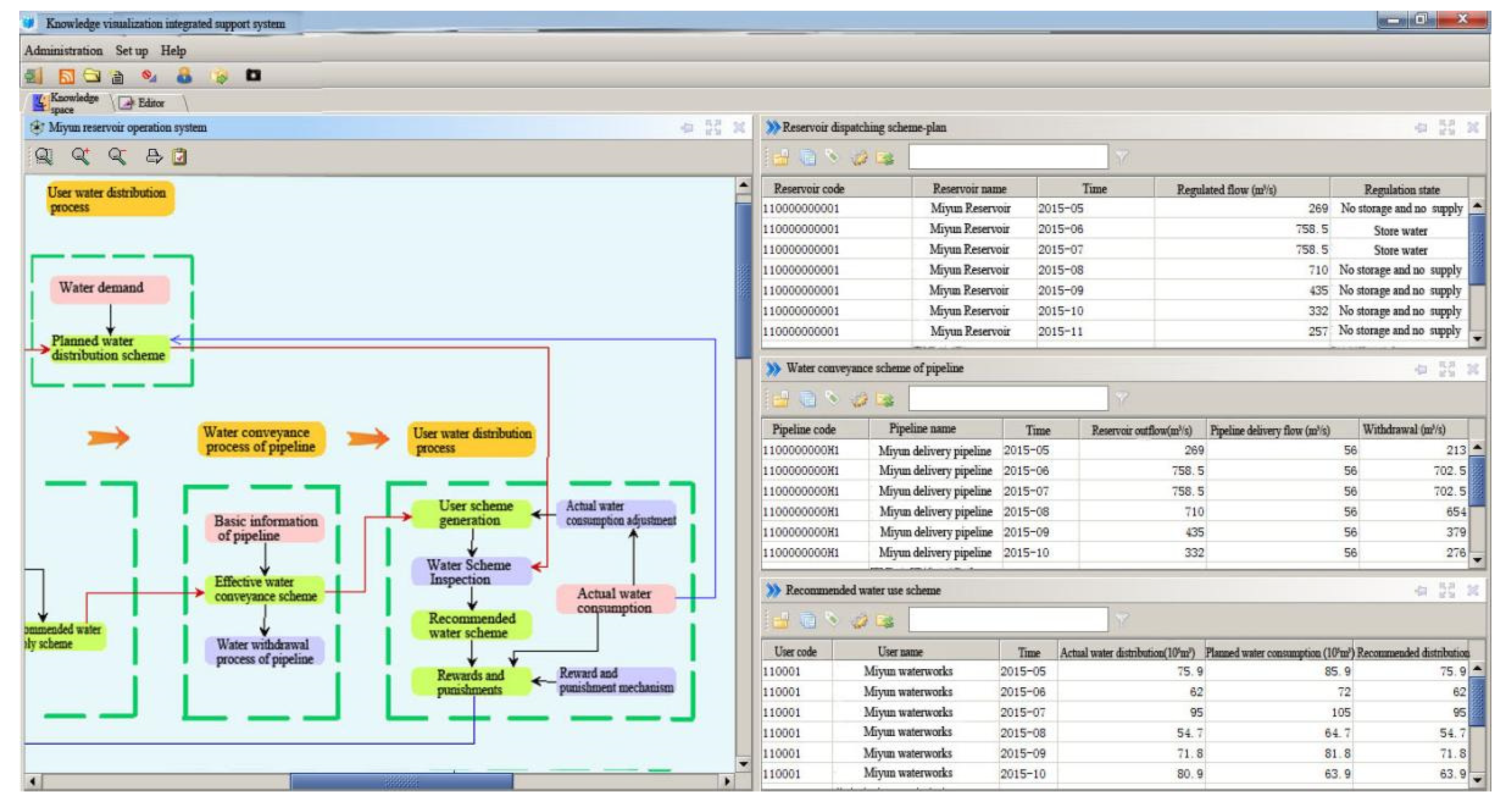Open the Administration menu
1512x809 pixels.
(x=63, y=51)
